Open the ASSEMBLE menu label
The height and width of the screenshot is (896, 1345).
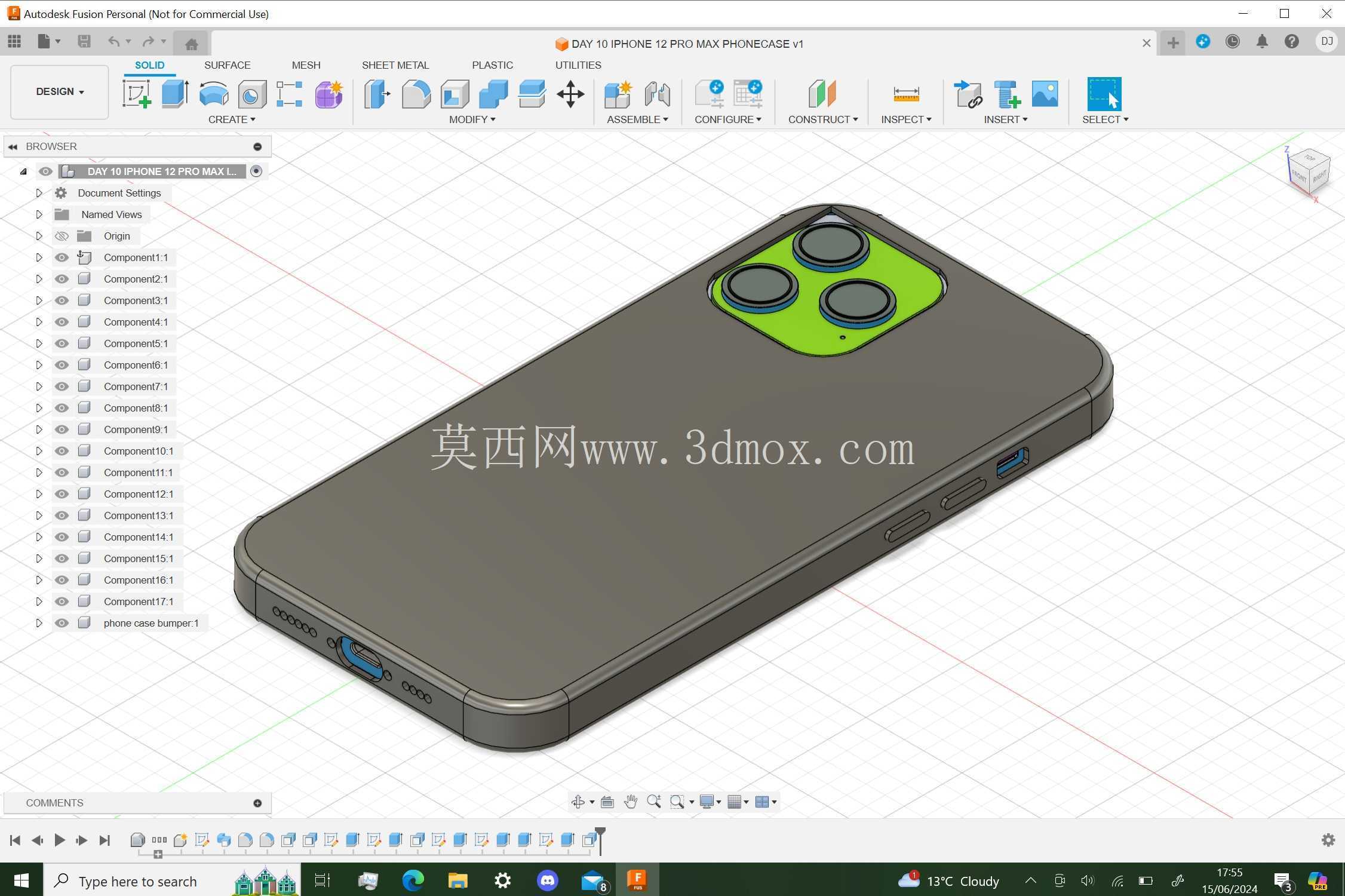click(x=637, y=119)
